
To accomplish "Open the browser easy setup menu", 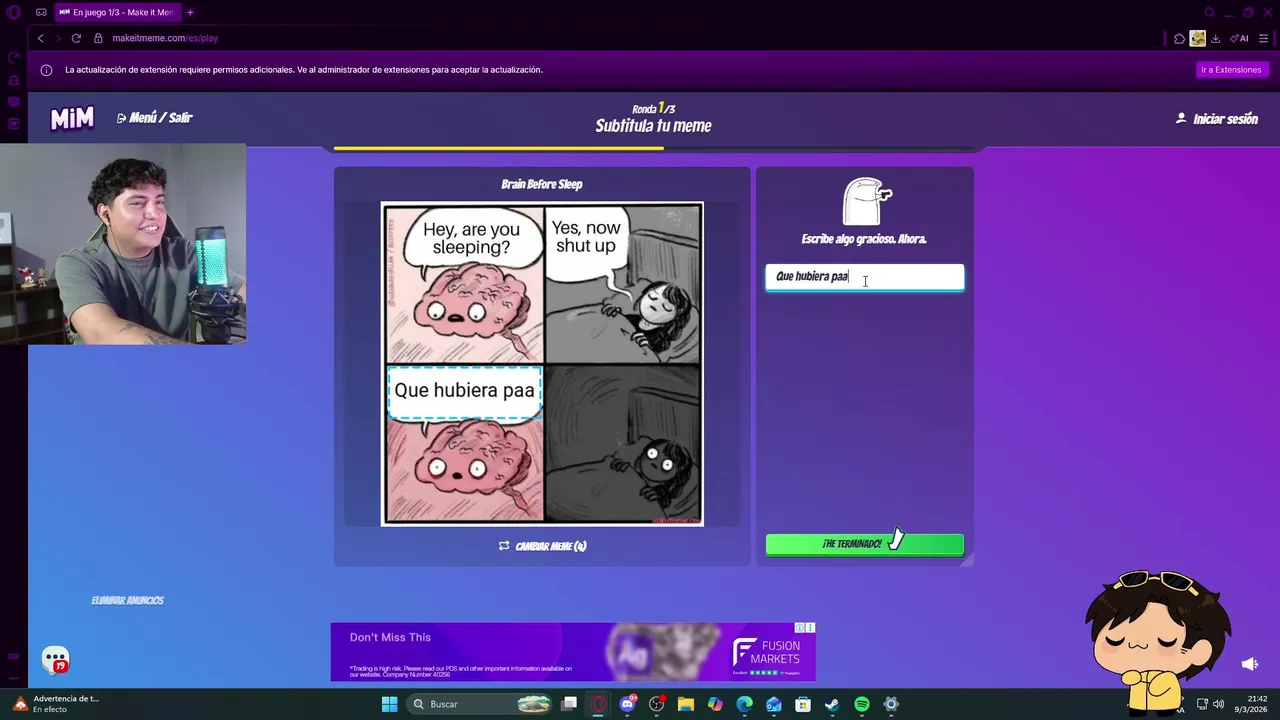I will [1263, 38].
